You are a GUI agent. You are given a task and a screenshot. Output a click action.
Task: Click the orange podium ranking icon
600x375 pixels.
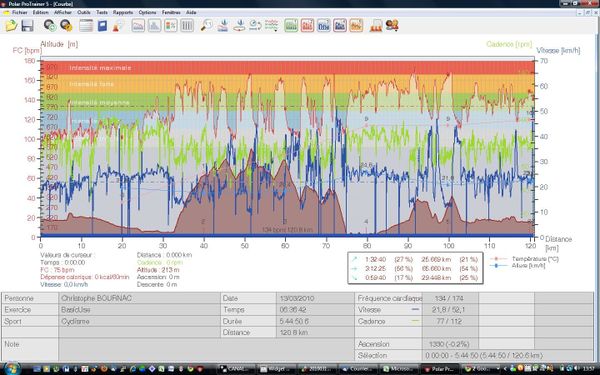376,26
